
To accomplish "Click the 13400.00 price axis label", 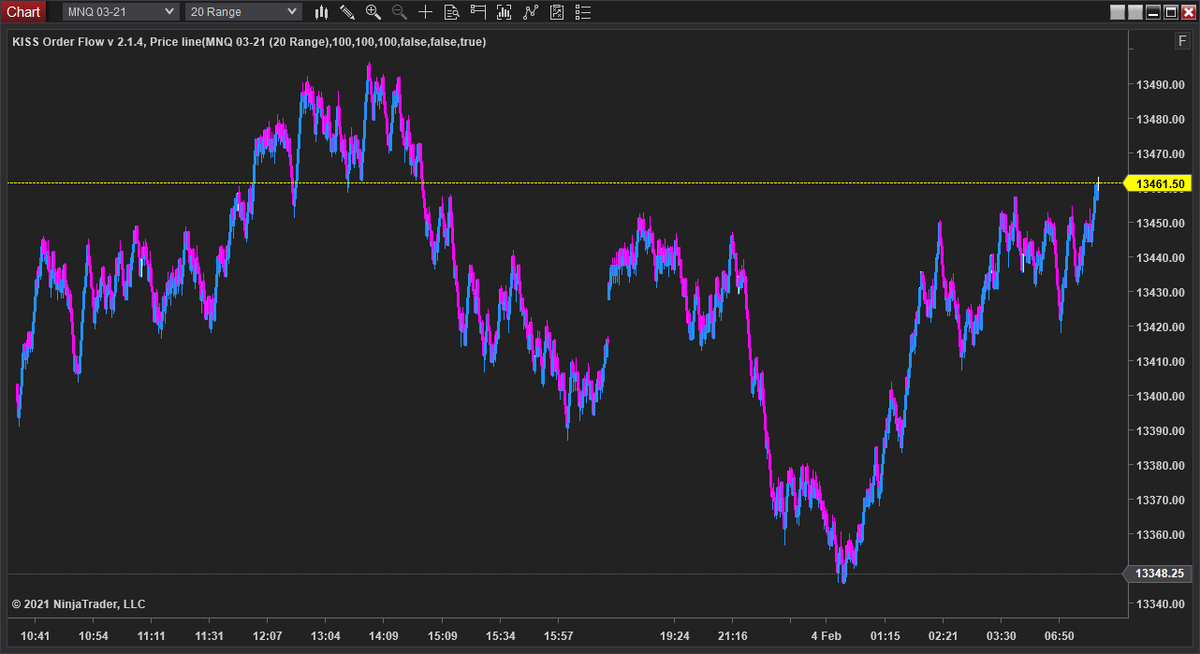I will (x=1160, y=396).
